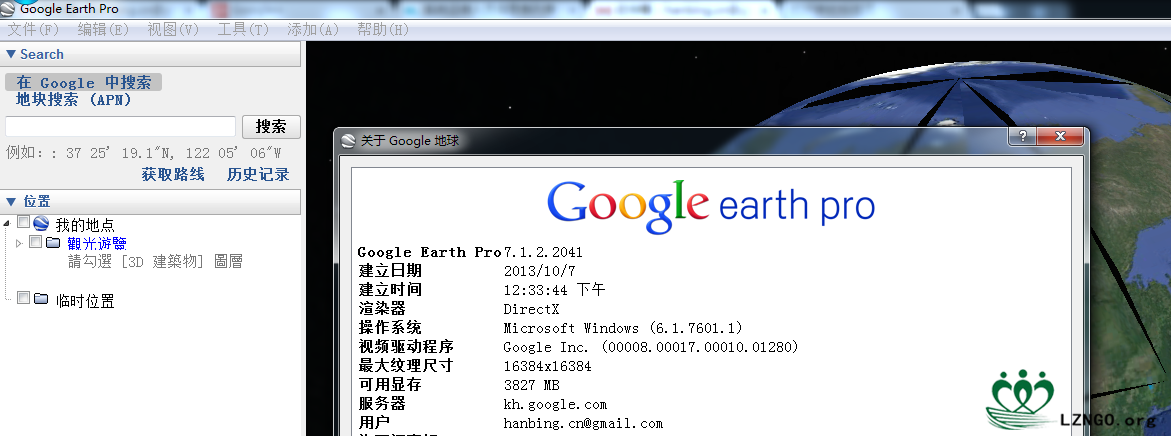1171x436 pixels.
Task: Click the 請勾選 [3D 建築物] 圖層 description
Action: [x=155, y=262]
